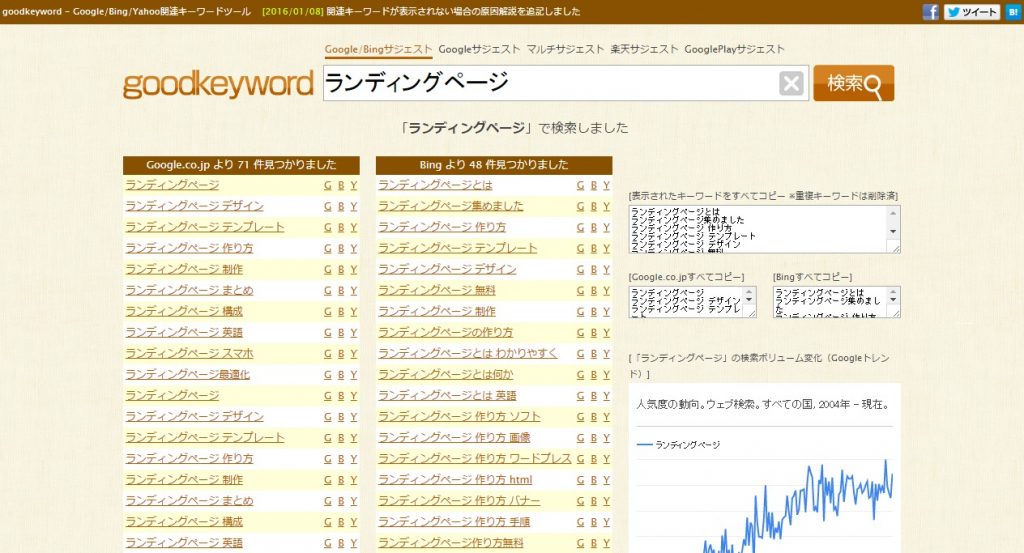The width and height of the screenshot is (1024, 553).
Task: Click G in Bing's とは何か row
Action: [581, 375]
